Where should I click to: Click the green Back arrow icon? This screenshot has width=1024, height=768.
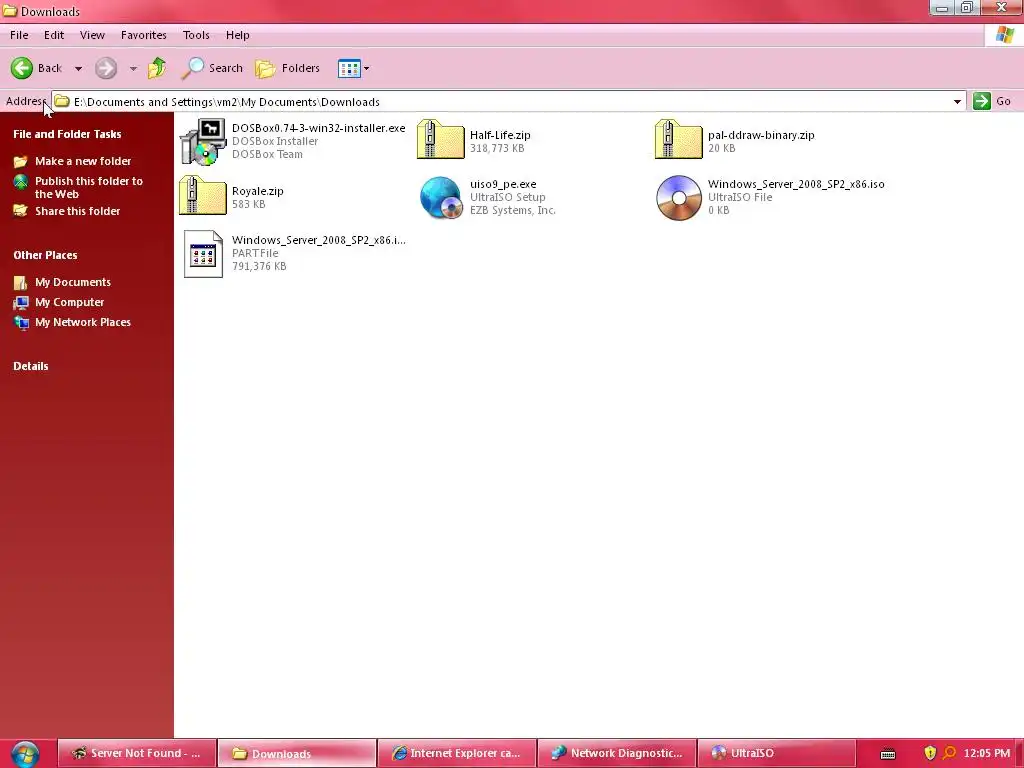(22, 68)
